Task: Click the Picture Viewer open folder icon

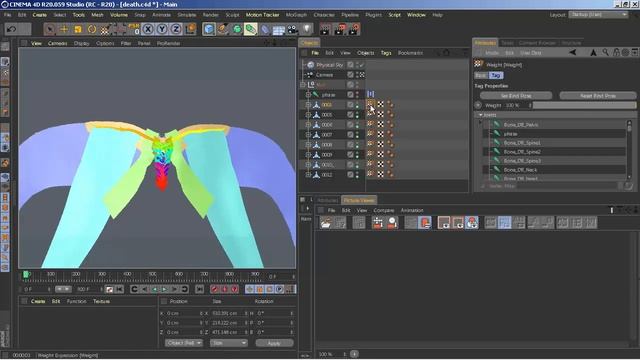Action: tap(326, 223)
